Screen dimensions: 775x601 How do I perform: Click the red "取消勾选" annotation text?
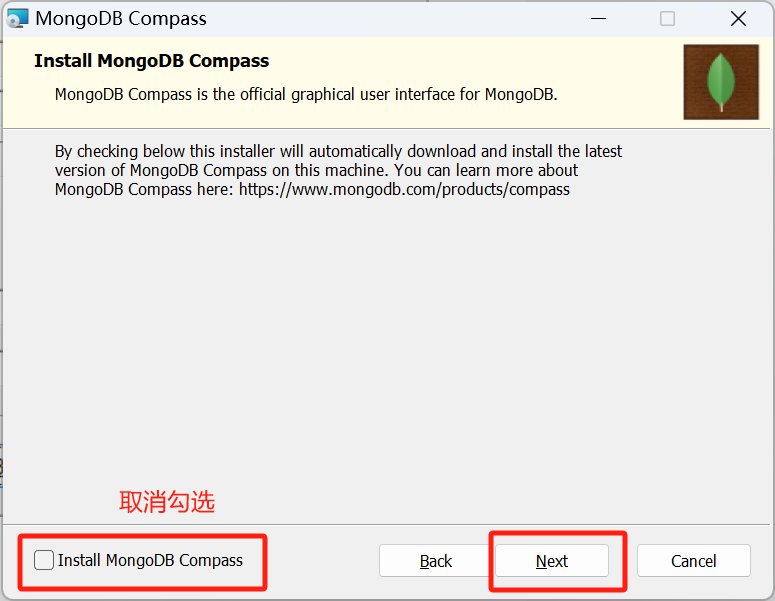pos(167,502)
